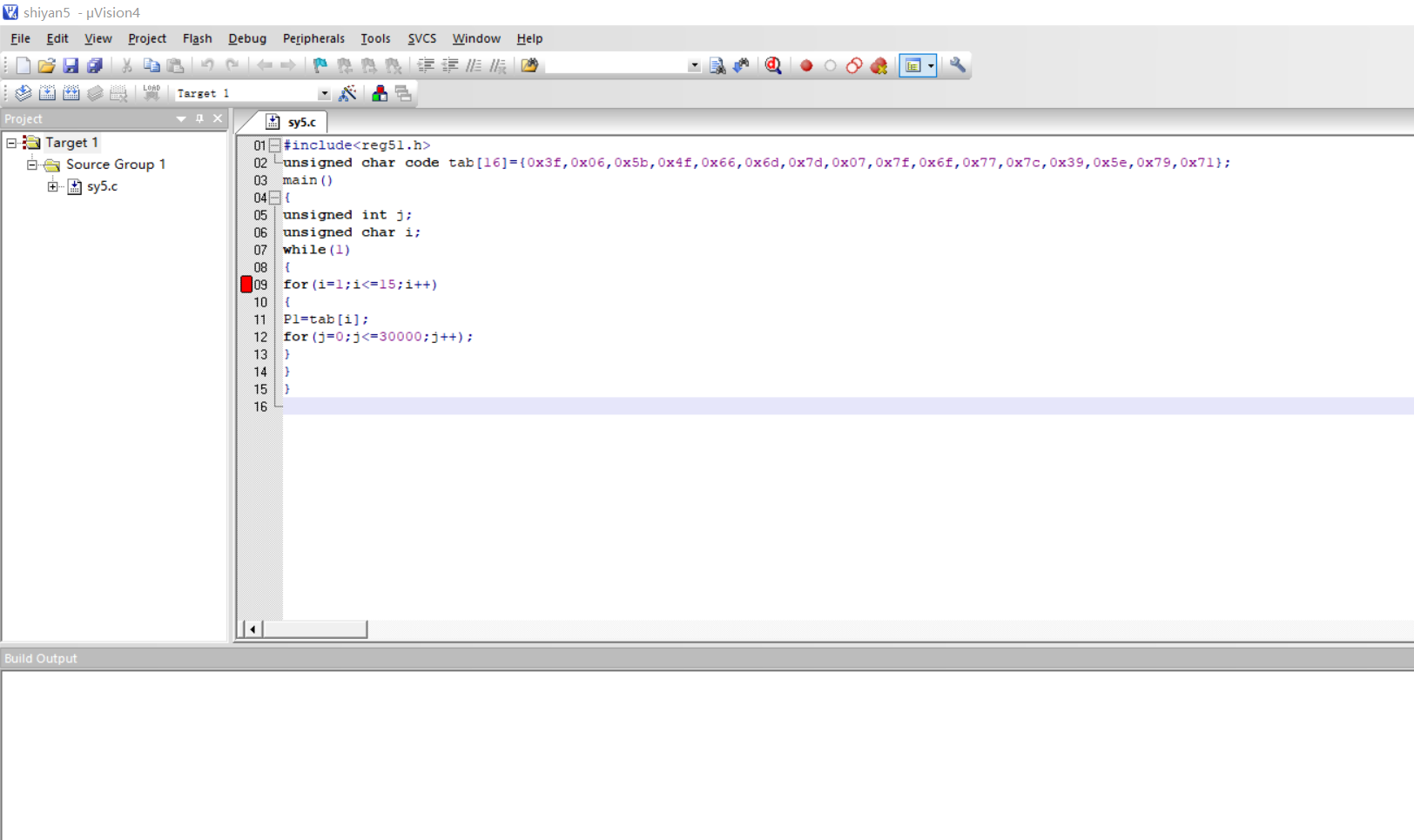Open the Window layout dropdown arrow
This screenshot has height=840, width=1414.
(x=931, y=65)
